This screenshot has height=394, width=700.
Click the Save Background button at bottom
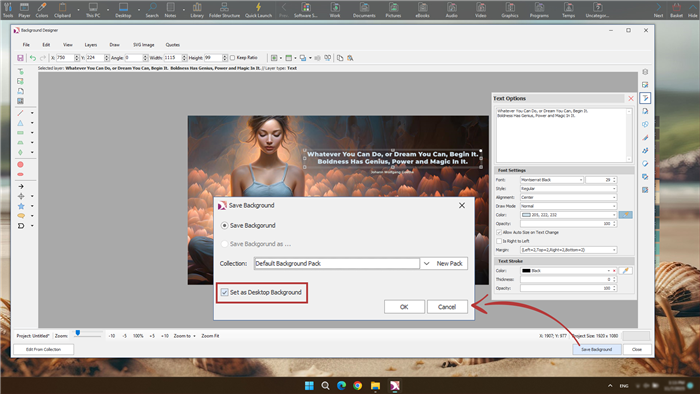coord(596,349)
